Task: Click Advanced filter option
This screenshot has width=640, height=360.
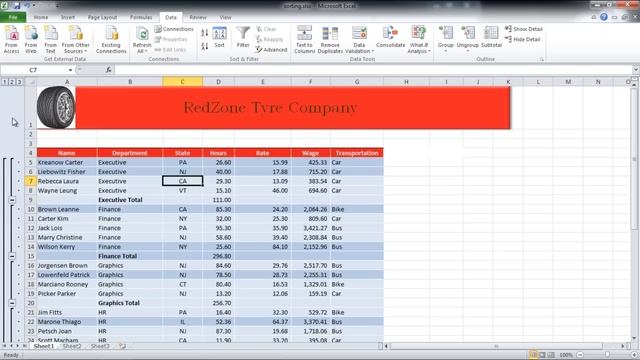Action: 271,49
